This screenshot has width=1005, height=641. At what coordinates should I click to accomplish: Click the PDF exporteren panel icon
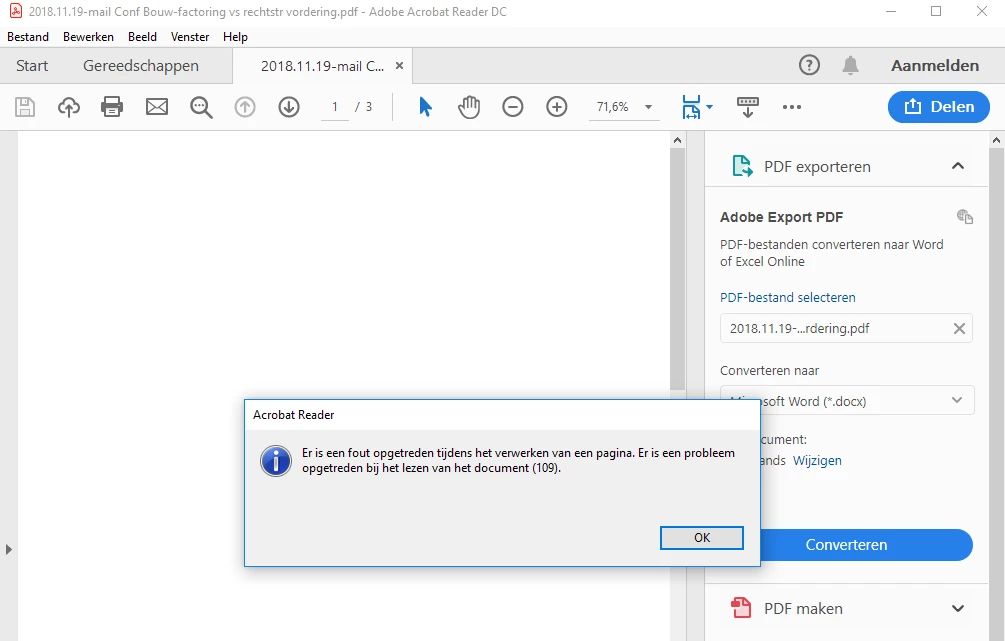742,166
